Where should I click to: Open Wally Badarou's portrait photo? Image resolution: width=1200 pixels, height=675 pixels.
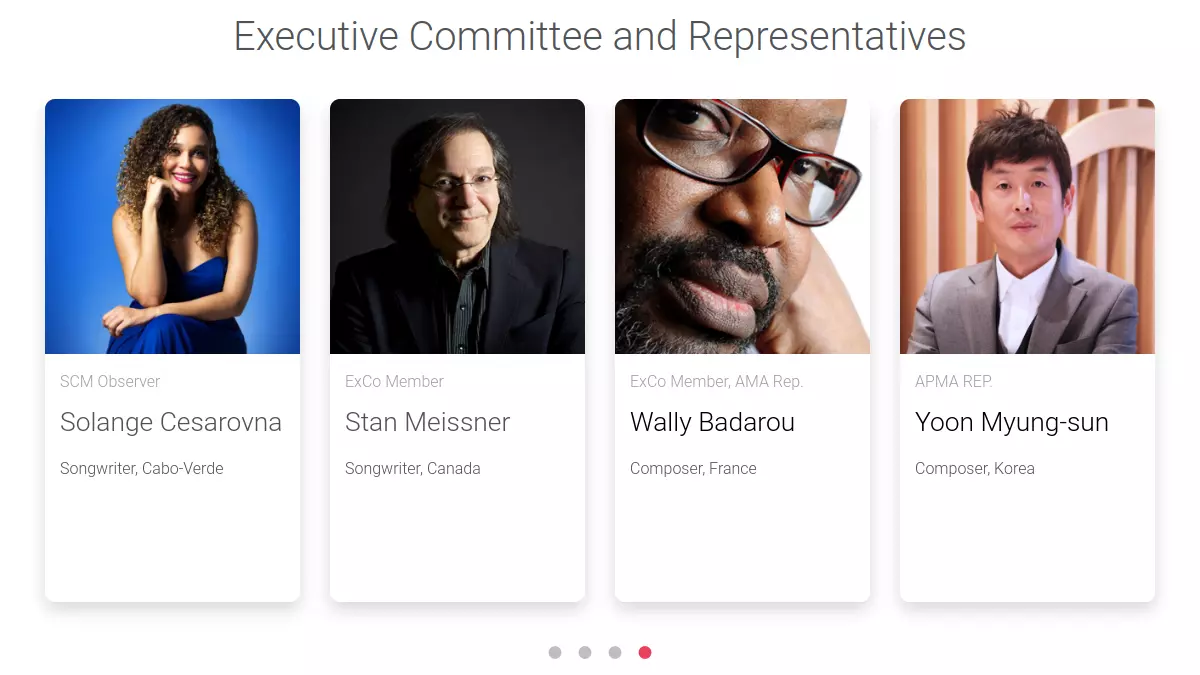click(x=742, y=226)
